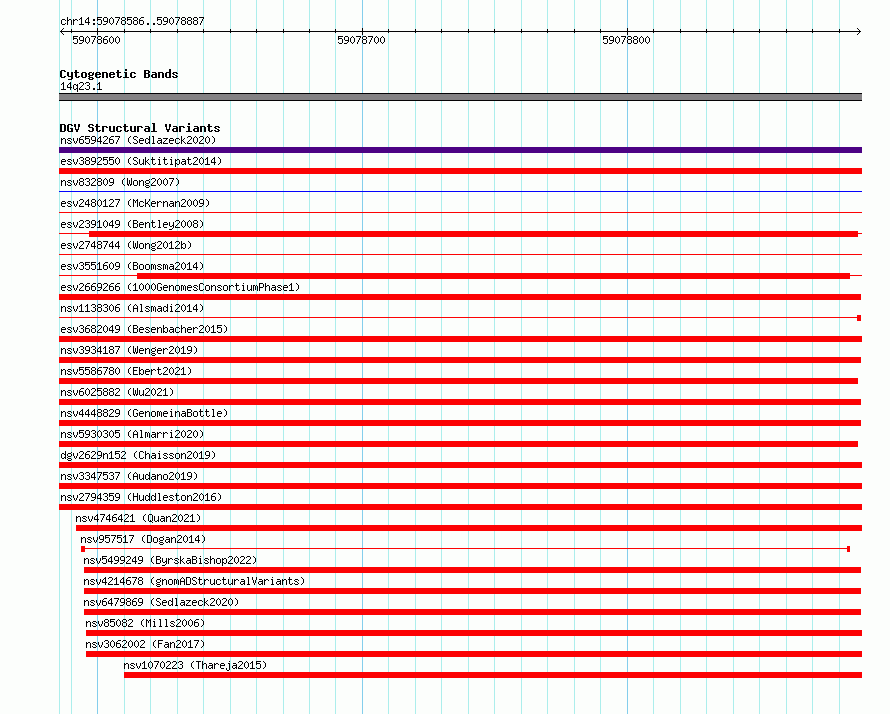Open nsv6479869 (Sedlazeck2020) variant label
The height and width of the screenshot is (714, 890).
(x=161, y=602)
